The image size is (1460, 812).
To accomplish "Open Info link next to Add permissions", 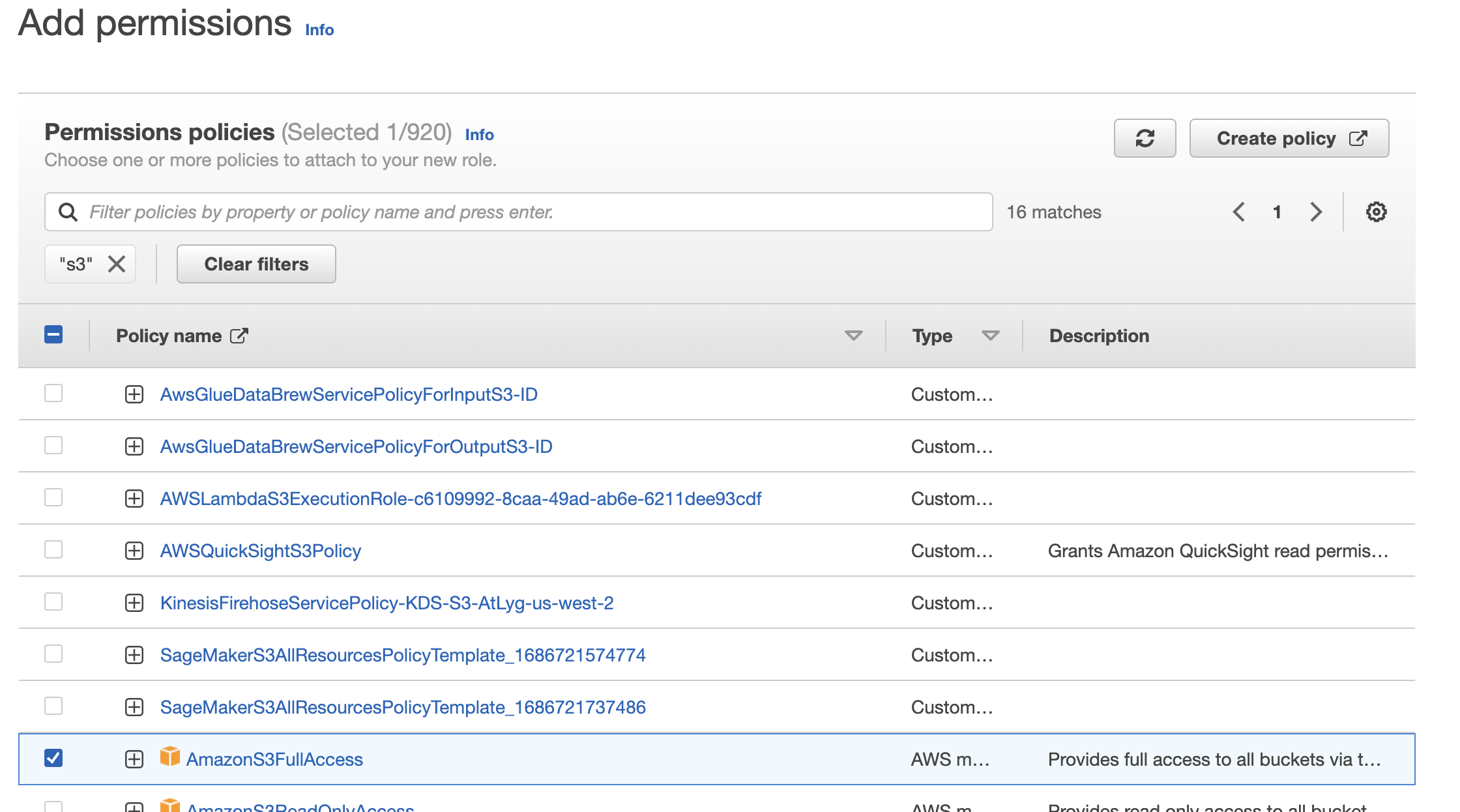I will pos(319,30).
